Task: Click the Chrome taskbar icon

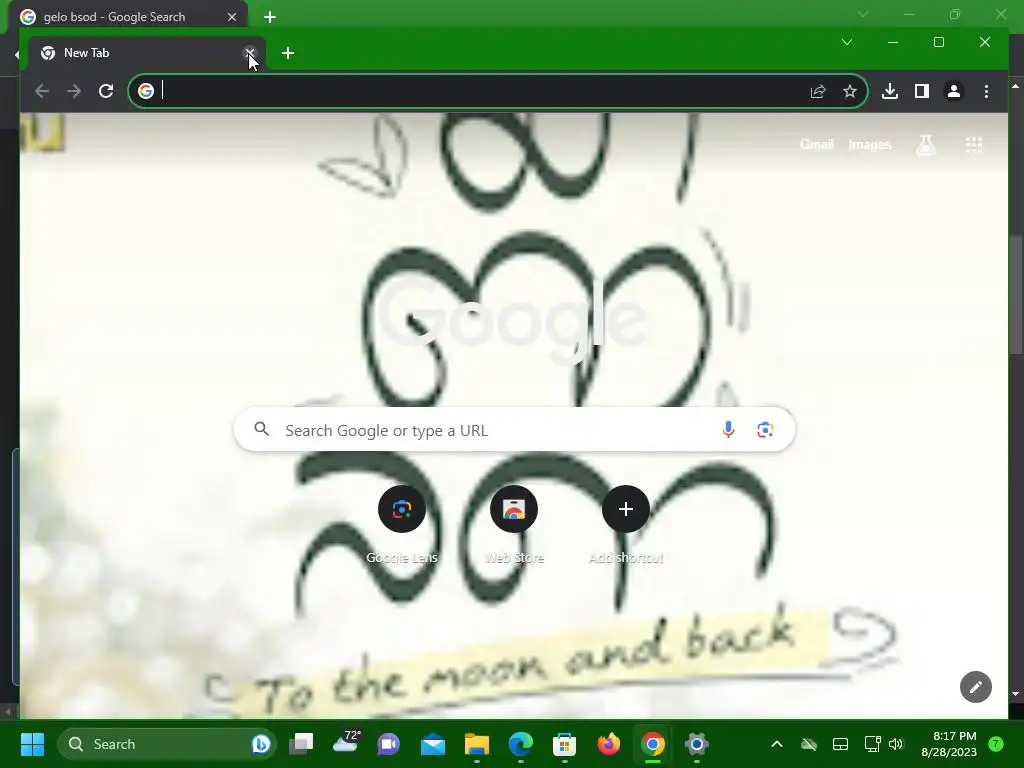Action: coord(652,744)
